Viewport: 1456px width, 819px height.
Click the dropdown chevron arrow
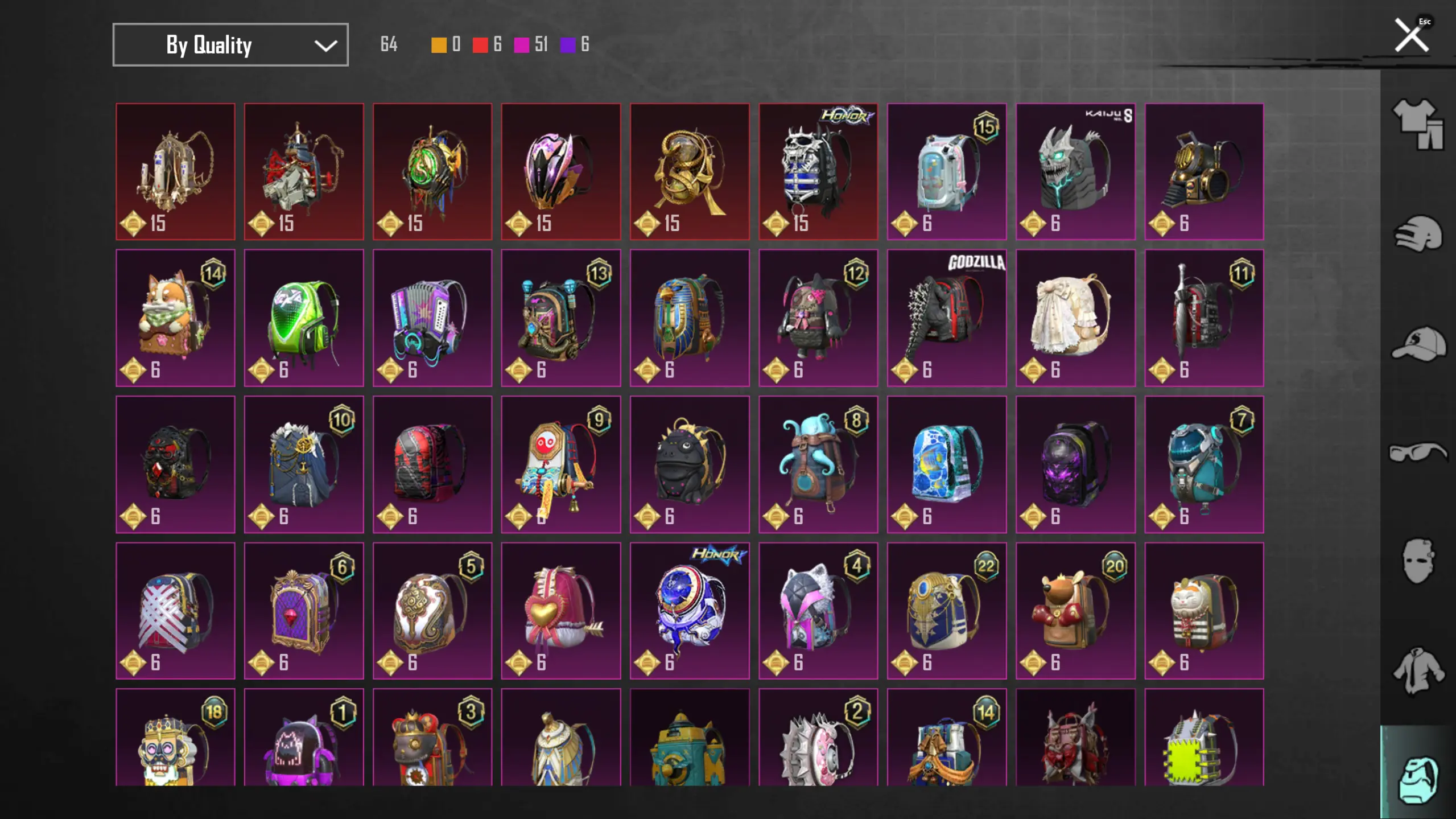pos(325,46)
